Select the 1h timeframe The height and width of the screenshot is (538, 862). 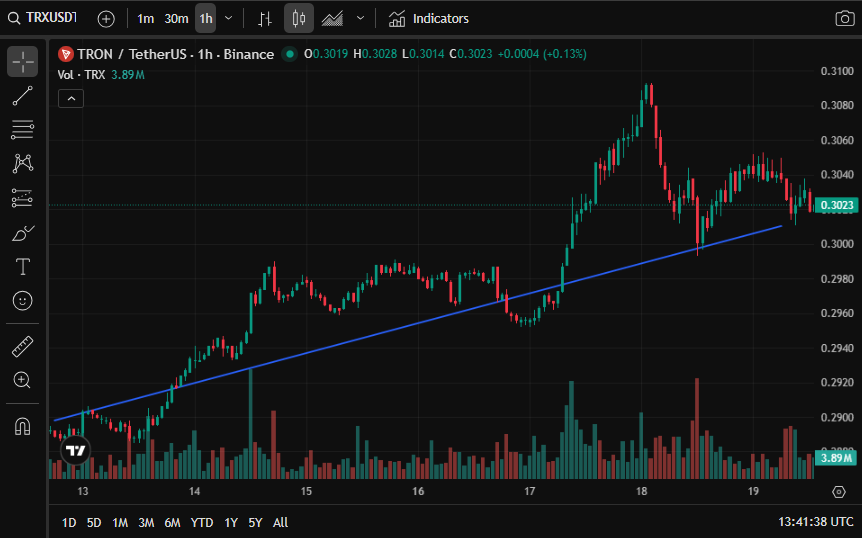click(x=206, y=19)
